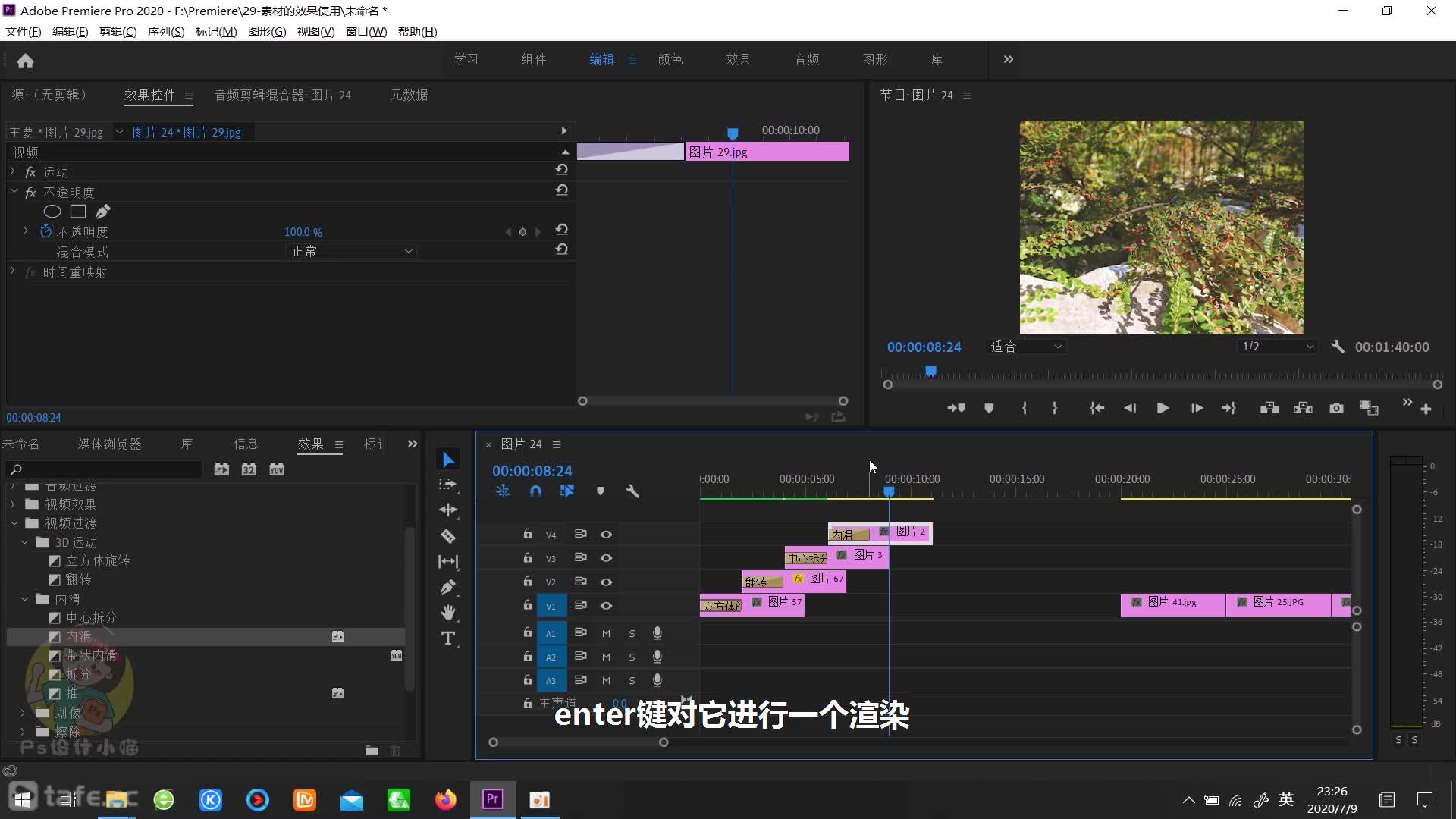Viewport: 1456px width, 819px height.
Task: Click the timeline horizontal zoom scrollbar
Action: (578, 742)
